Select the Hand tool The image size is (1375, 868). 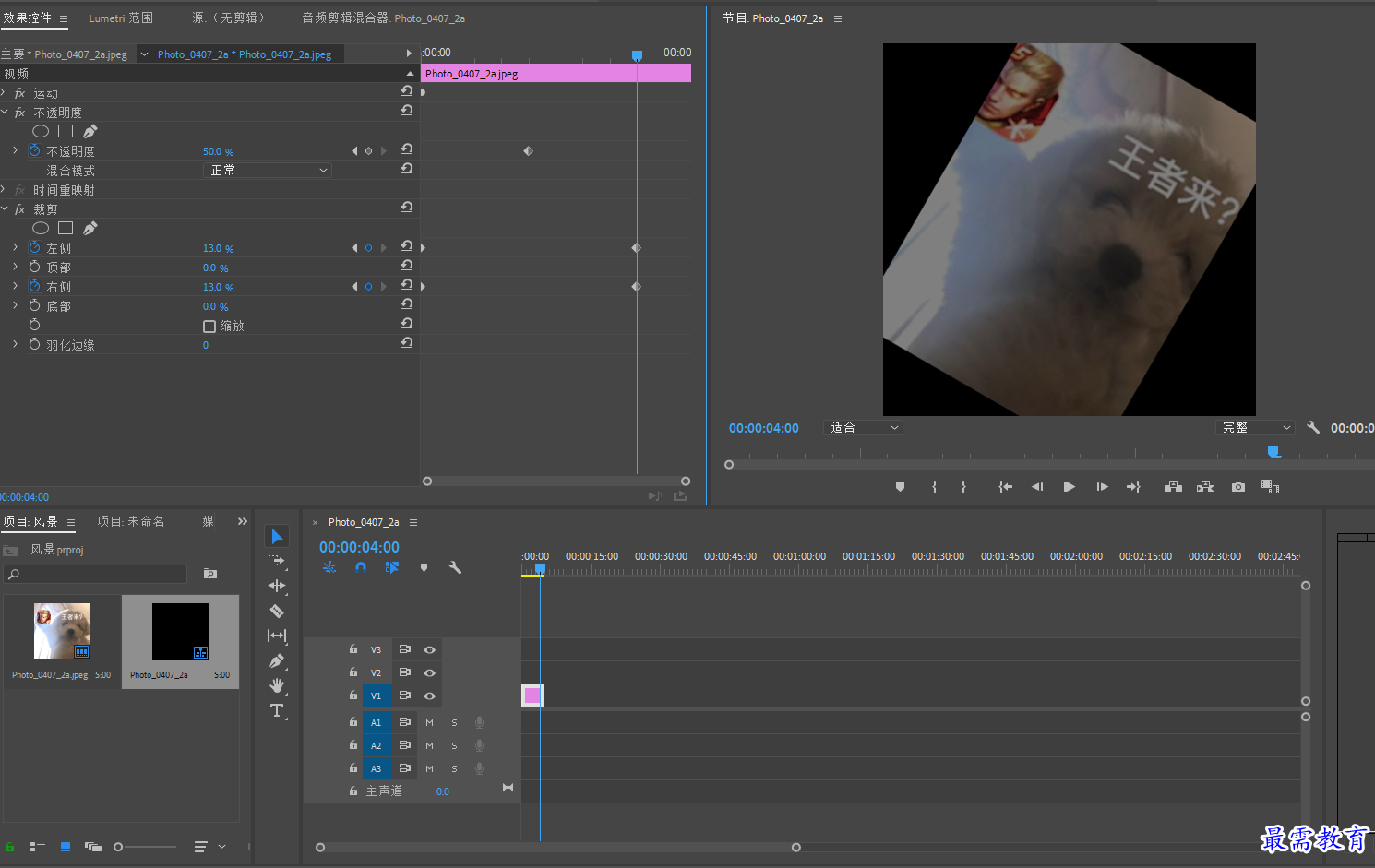click(x=277, y=685)
